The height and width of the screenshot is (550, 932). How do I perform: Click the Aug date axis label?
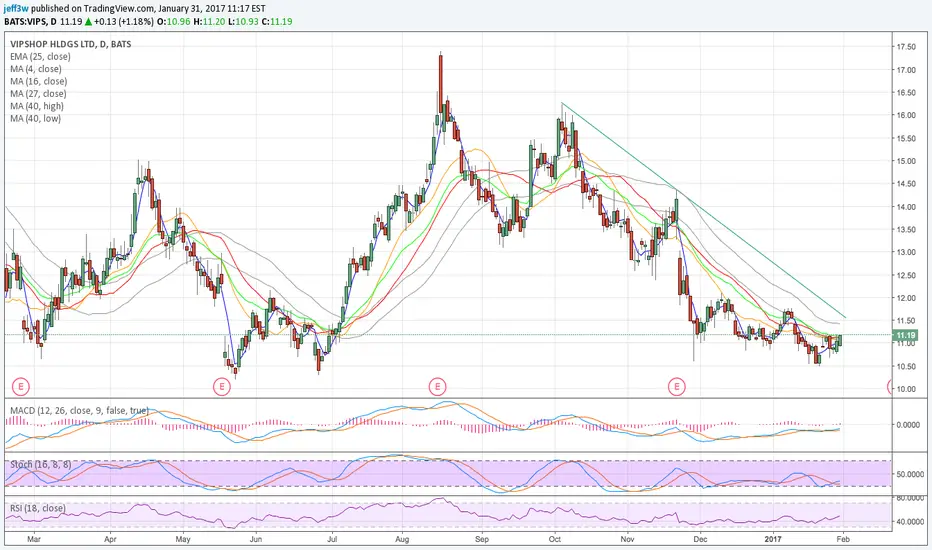402,539
